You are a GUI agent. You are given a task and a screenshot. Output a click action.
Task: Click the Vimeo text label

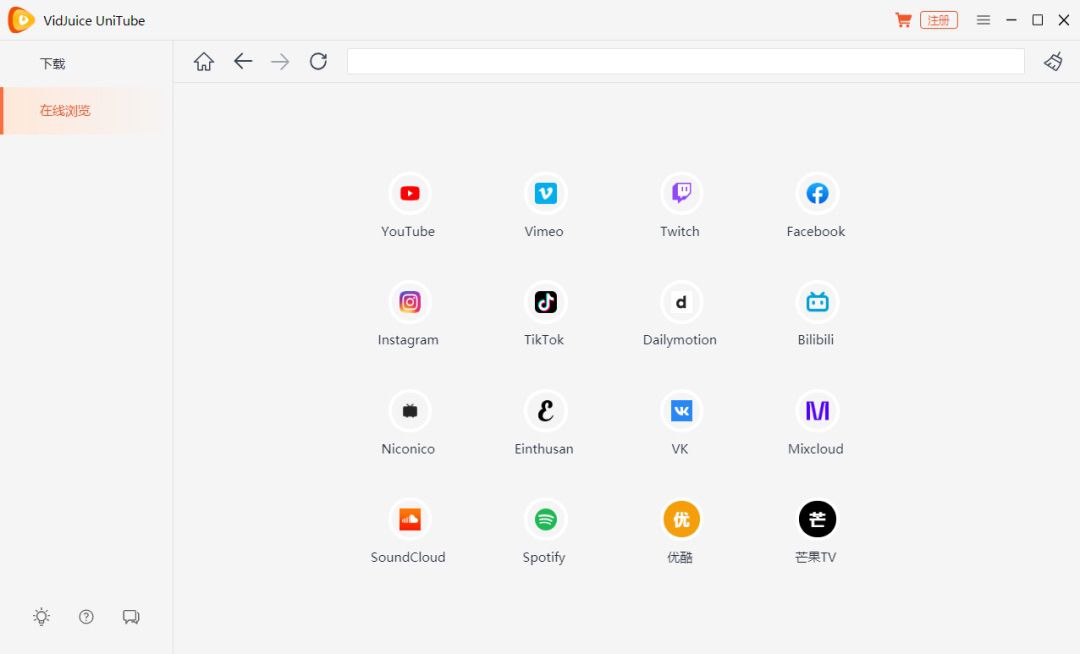543,231
